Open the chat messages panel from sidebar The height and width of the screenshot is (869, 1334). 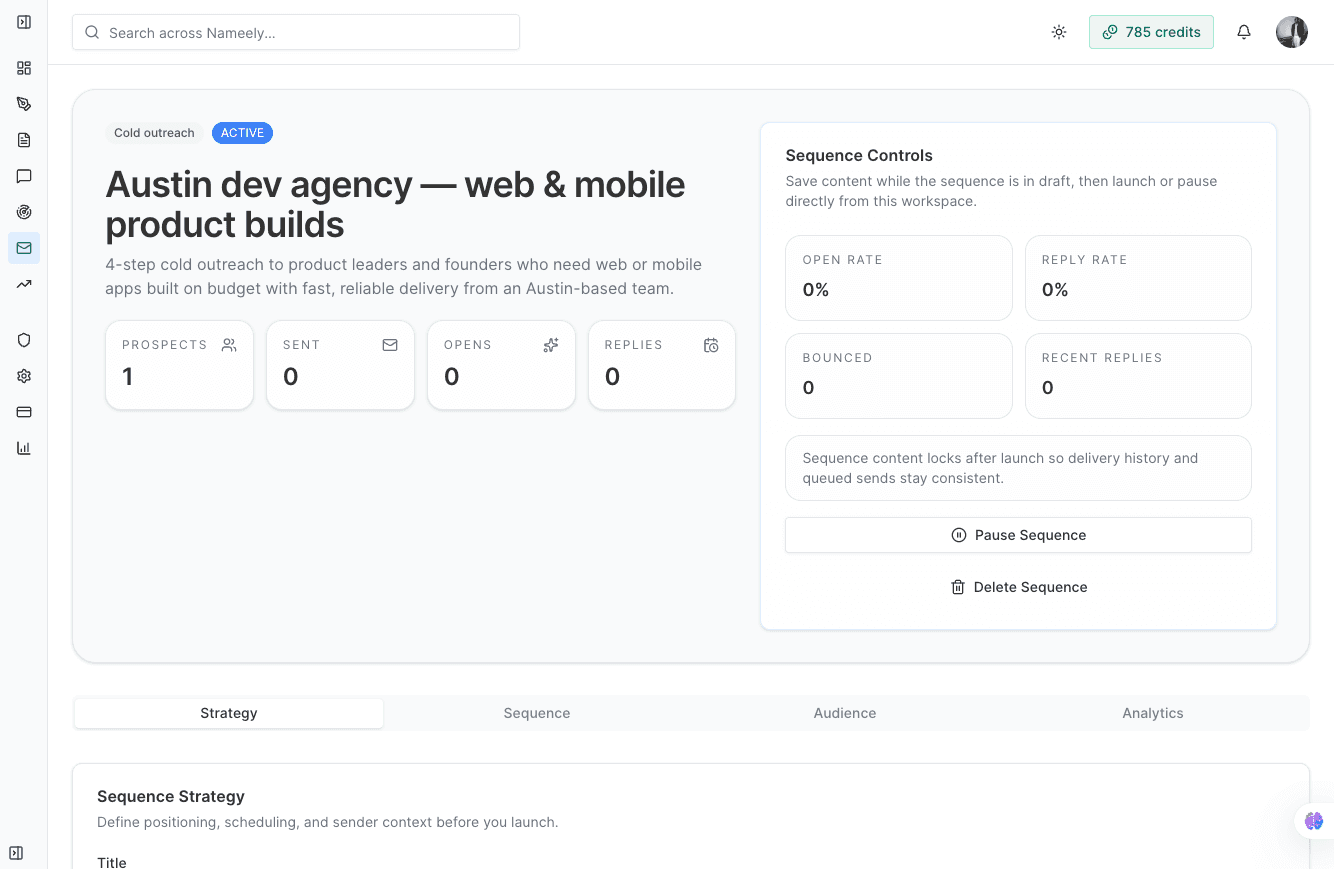coord(24,175)
